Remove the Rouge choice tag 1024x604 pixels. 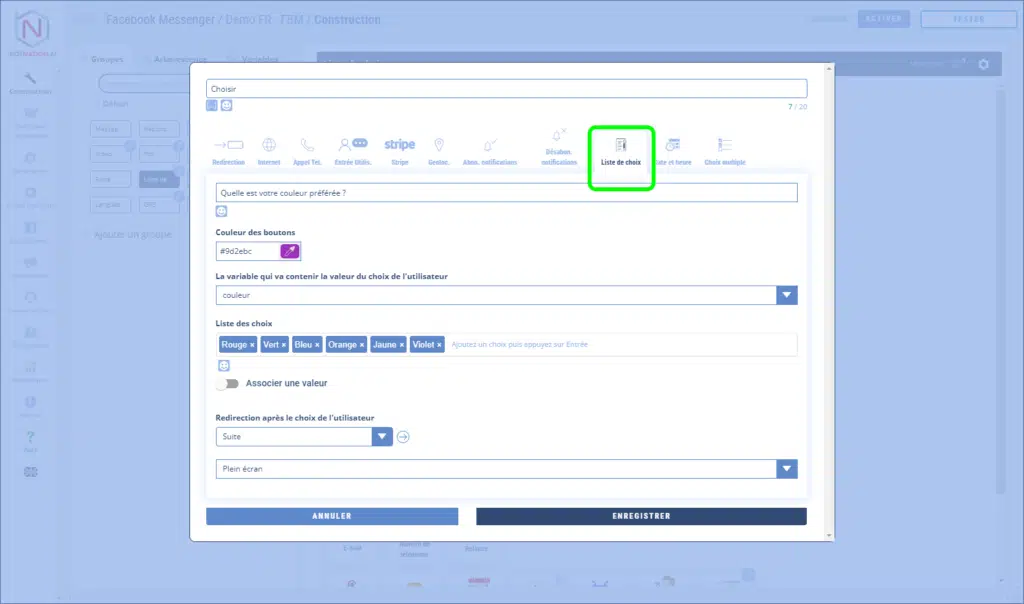[252, 345]
